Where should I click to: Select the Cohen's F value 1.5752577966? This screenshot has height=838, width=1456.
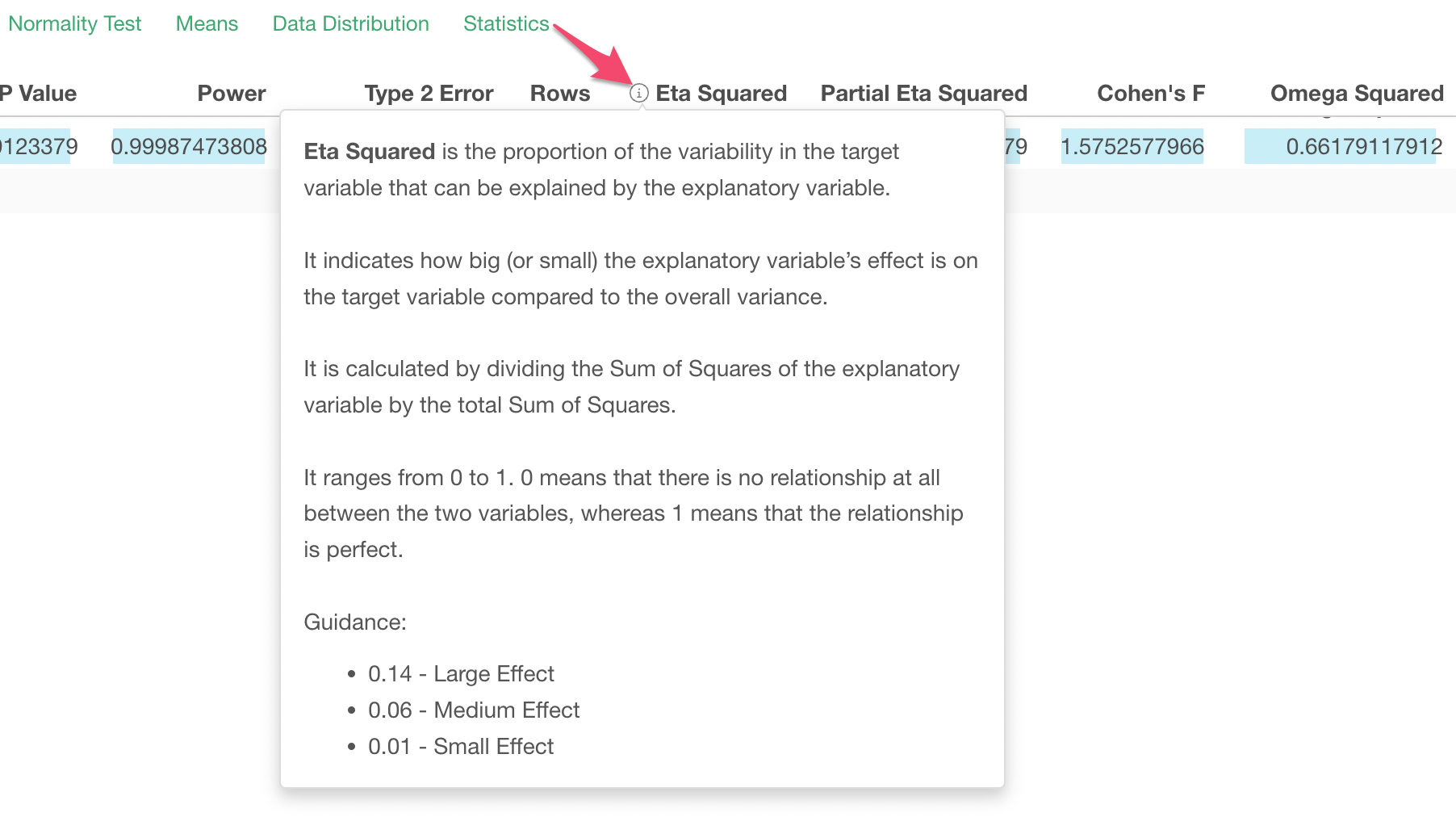1132,146
